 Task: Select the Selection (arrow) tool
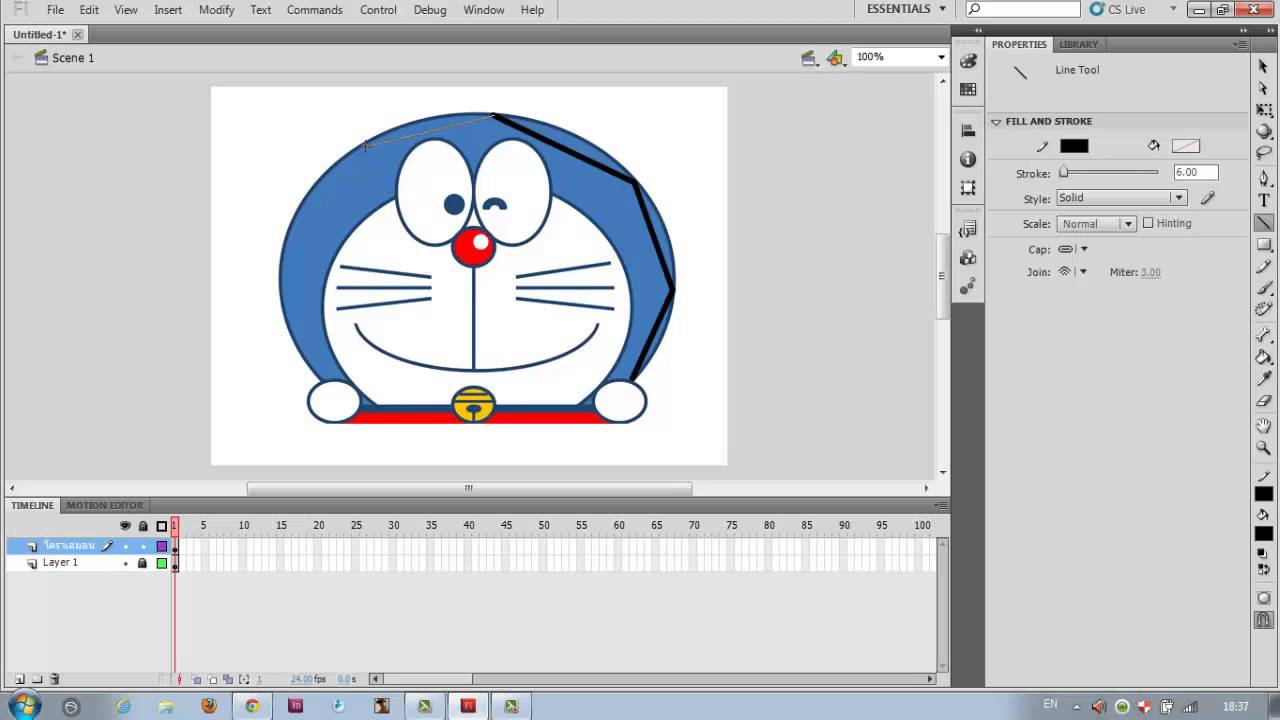pyautogui.click(x=1264, y=66)
